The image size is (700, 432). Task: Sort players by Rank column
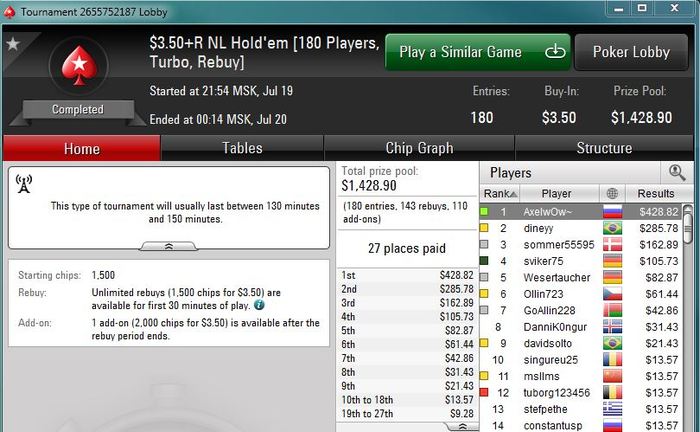[500, 193]
